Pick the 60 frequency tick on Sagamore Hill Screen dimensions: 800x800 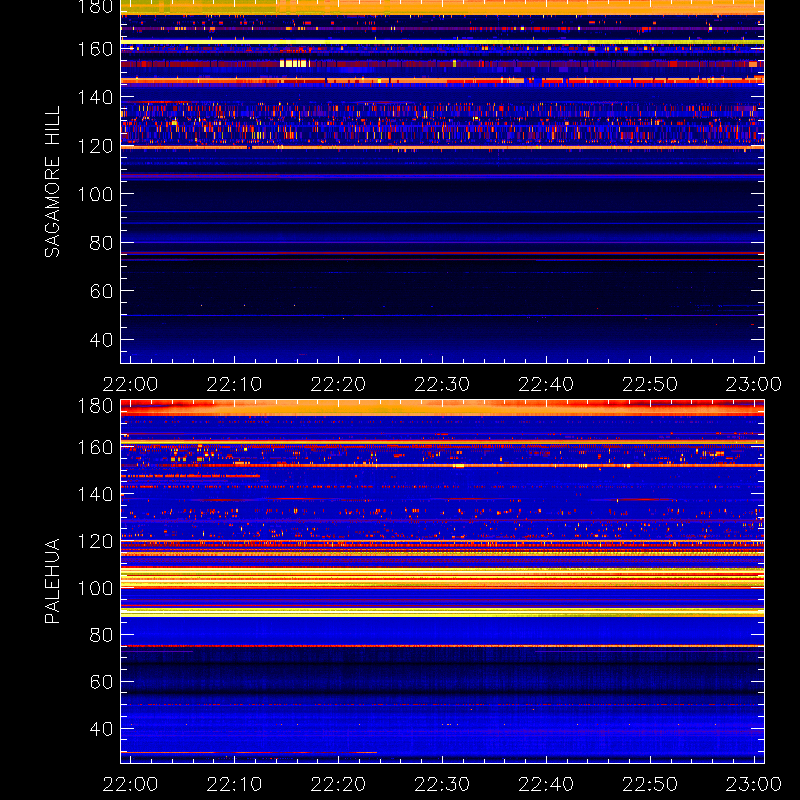pos(101,291)
